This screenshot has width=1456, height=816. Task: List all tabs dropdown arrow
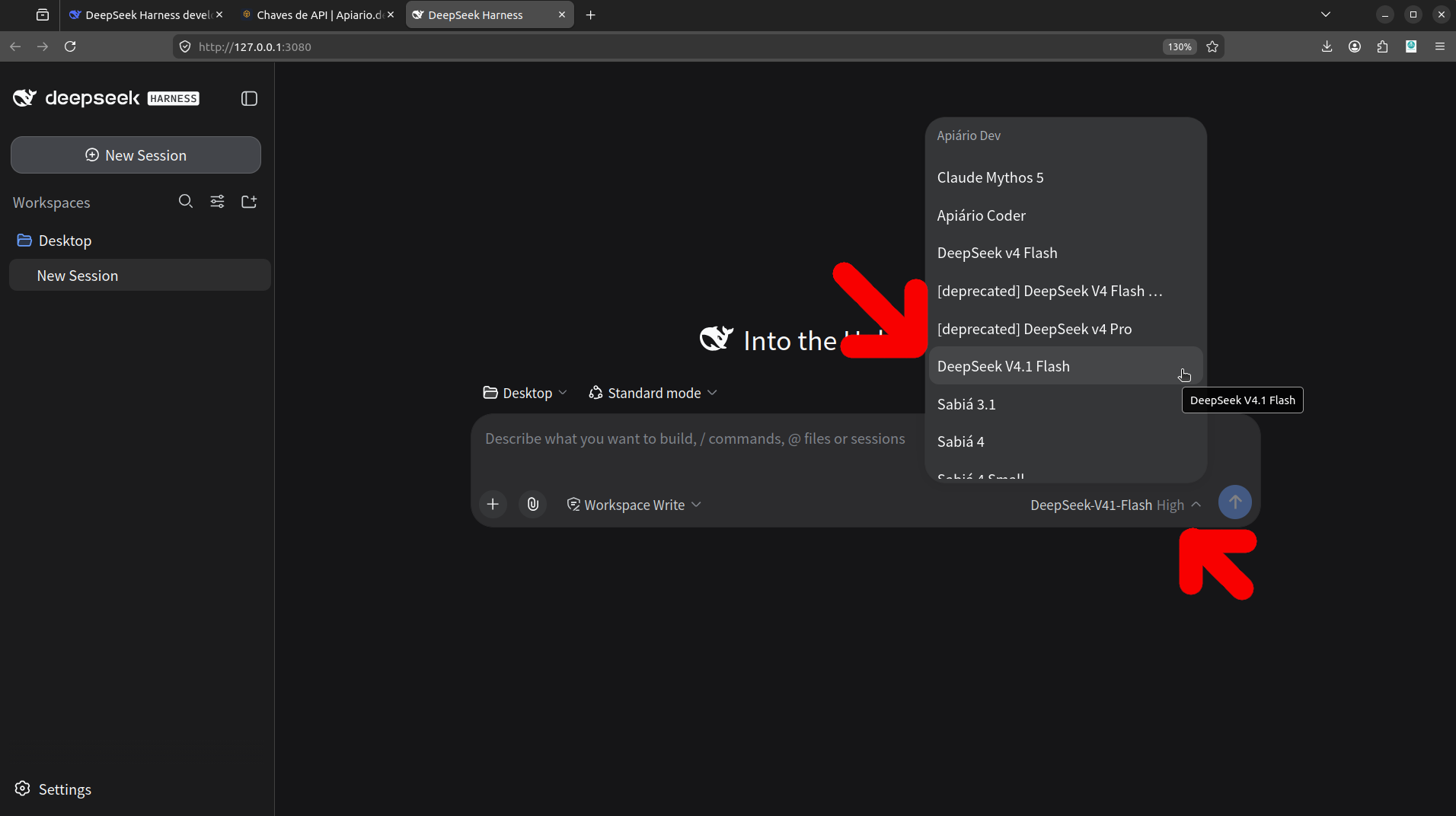point(1326,14)
